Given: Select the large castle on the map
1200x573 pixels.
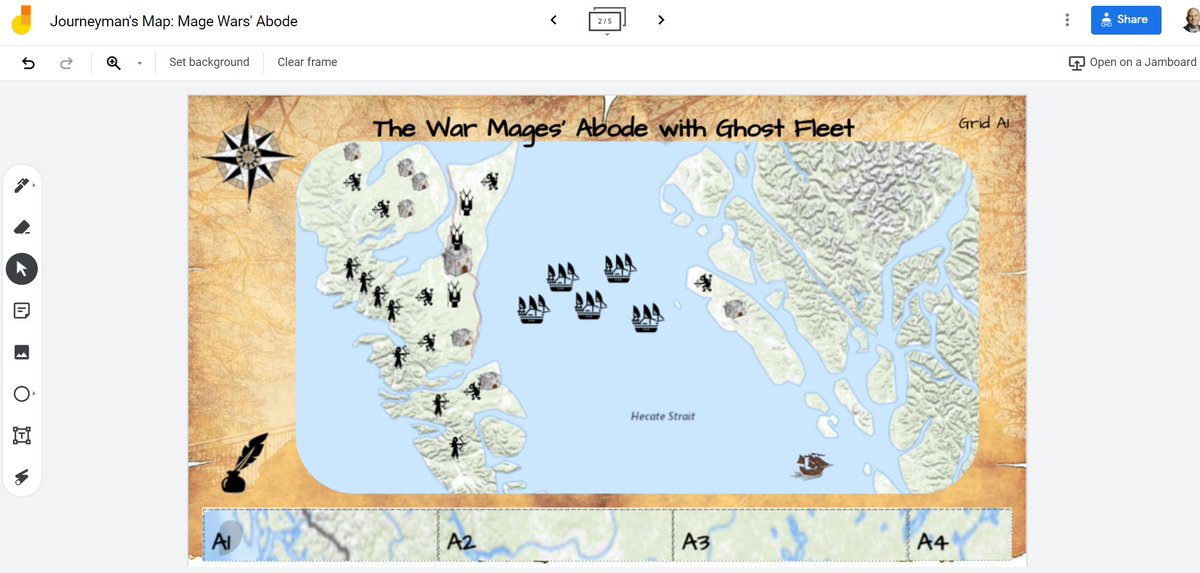Looking at the screenshot, I should [459, 259].
